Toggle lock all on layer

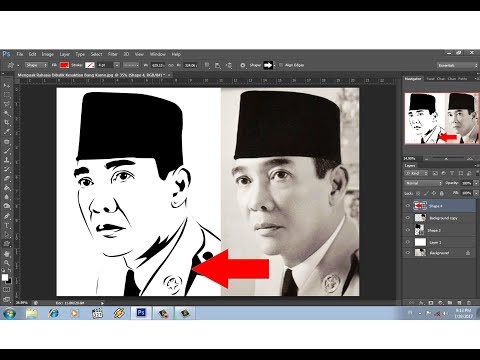[x=442, y=193]
